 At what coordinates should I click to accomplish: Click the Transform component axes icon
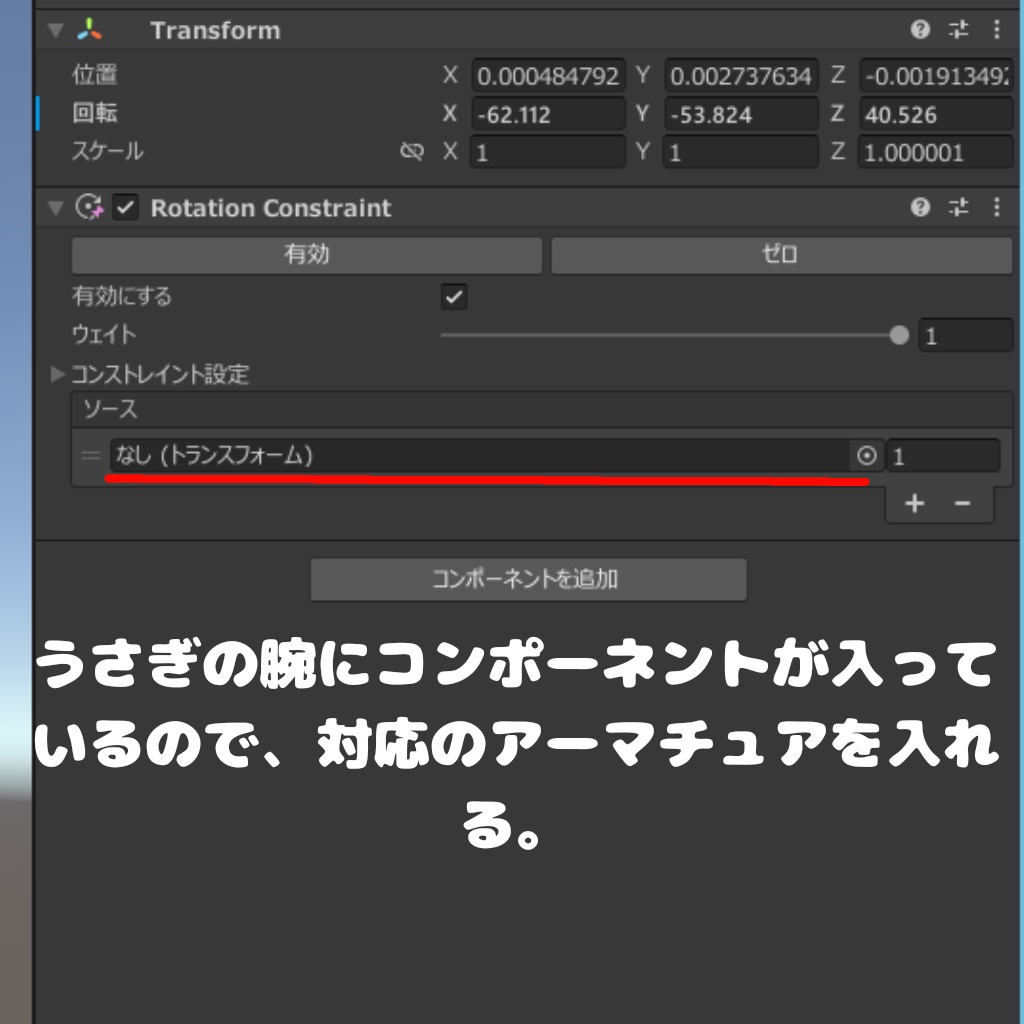point(89,29)
